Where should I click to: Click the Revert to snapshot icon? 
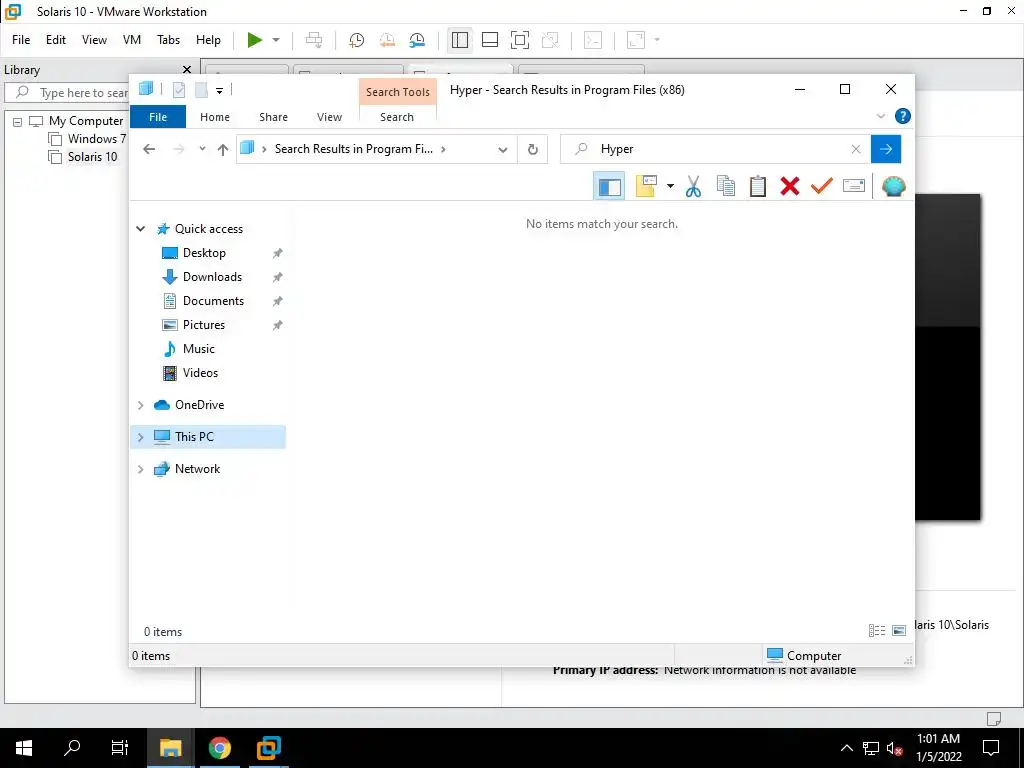387,40
